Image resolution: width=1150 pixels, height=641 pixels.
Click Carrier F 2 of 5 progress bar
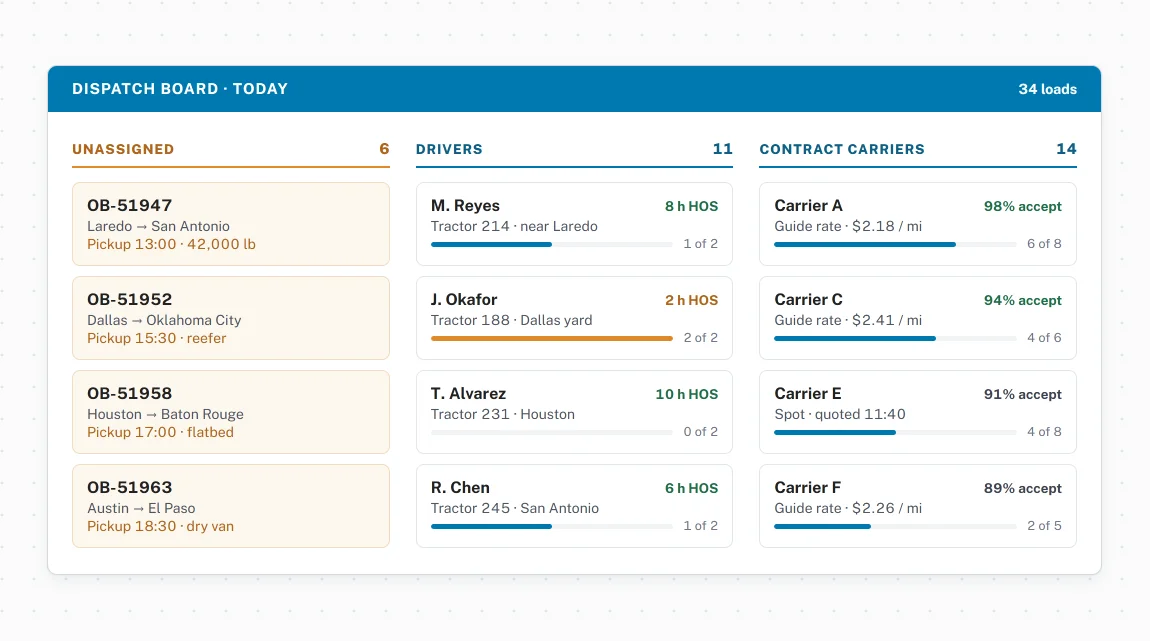click(x=896, y=526)
